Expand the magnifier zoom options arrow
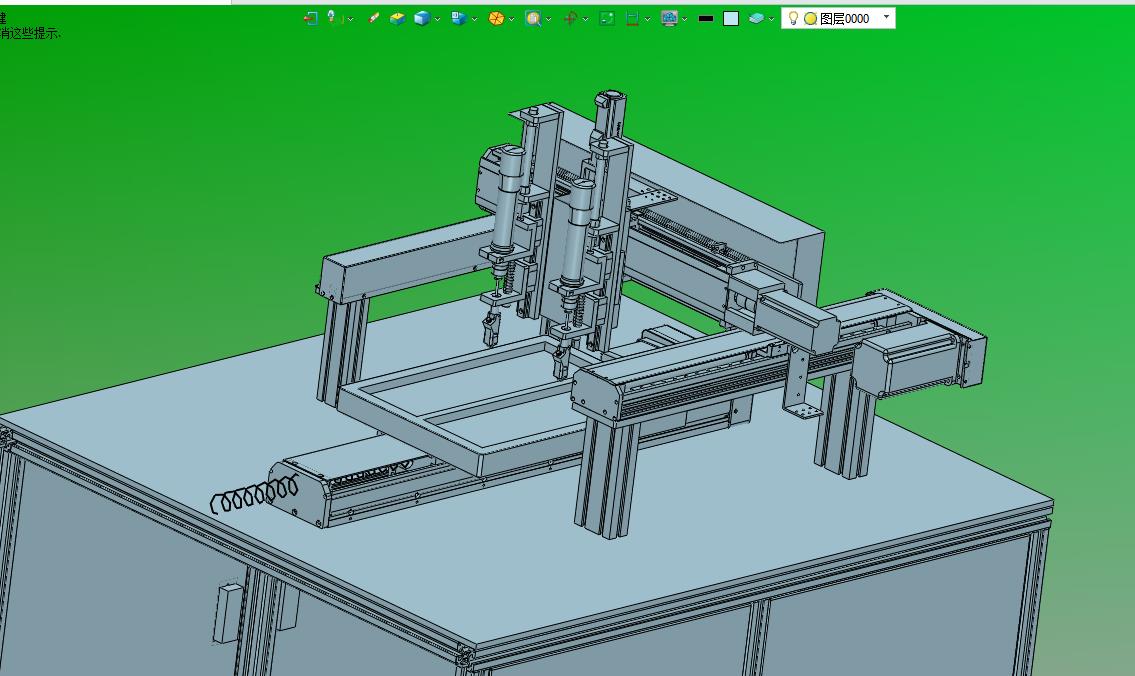1135x676 pixels. coord(549,19)
